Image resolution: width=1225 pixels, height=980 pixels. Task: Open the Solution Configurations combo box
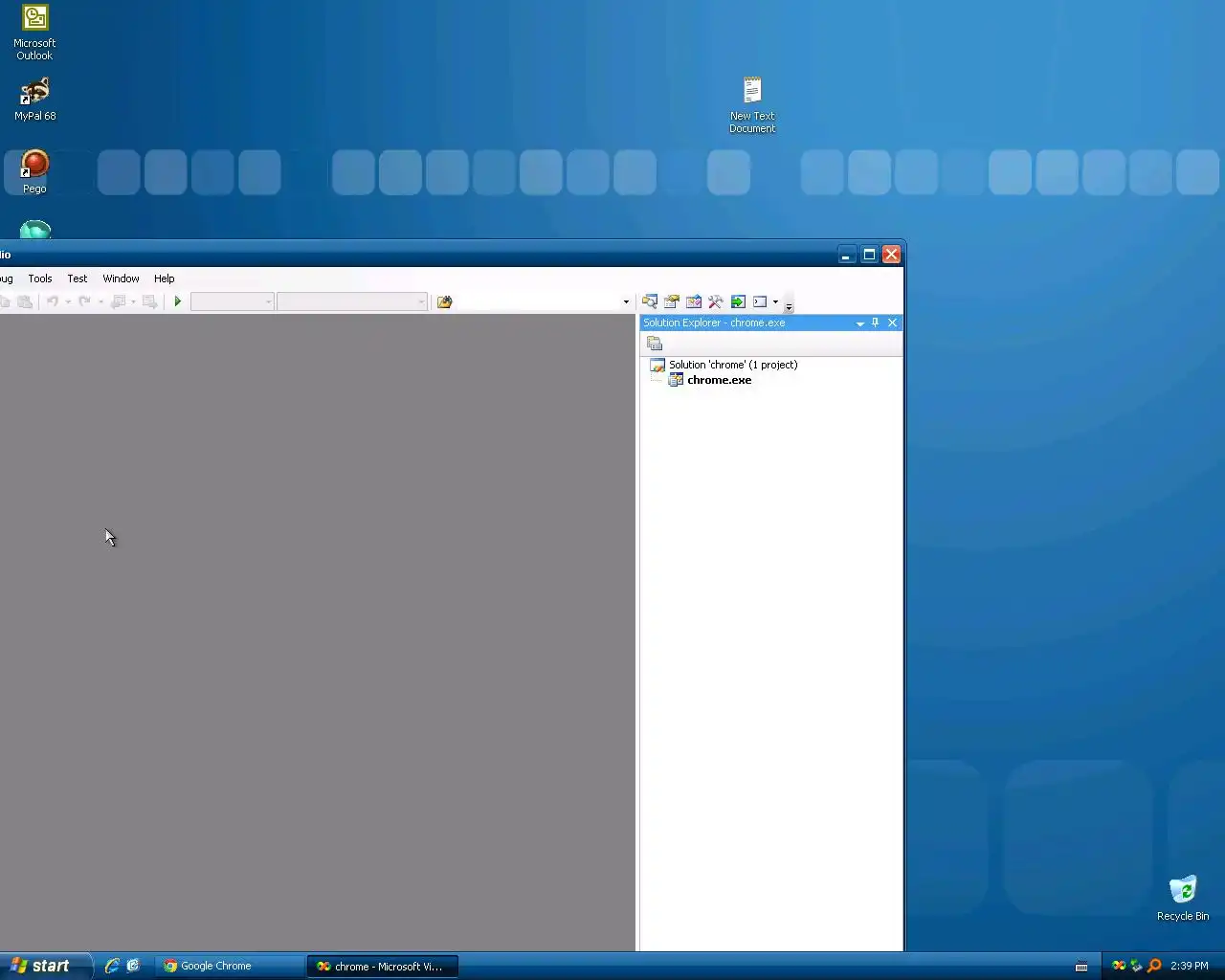tap(233, 301)
